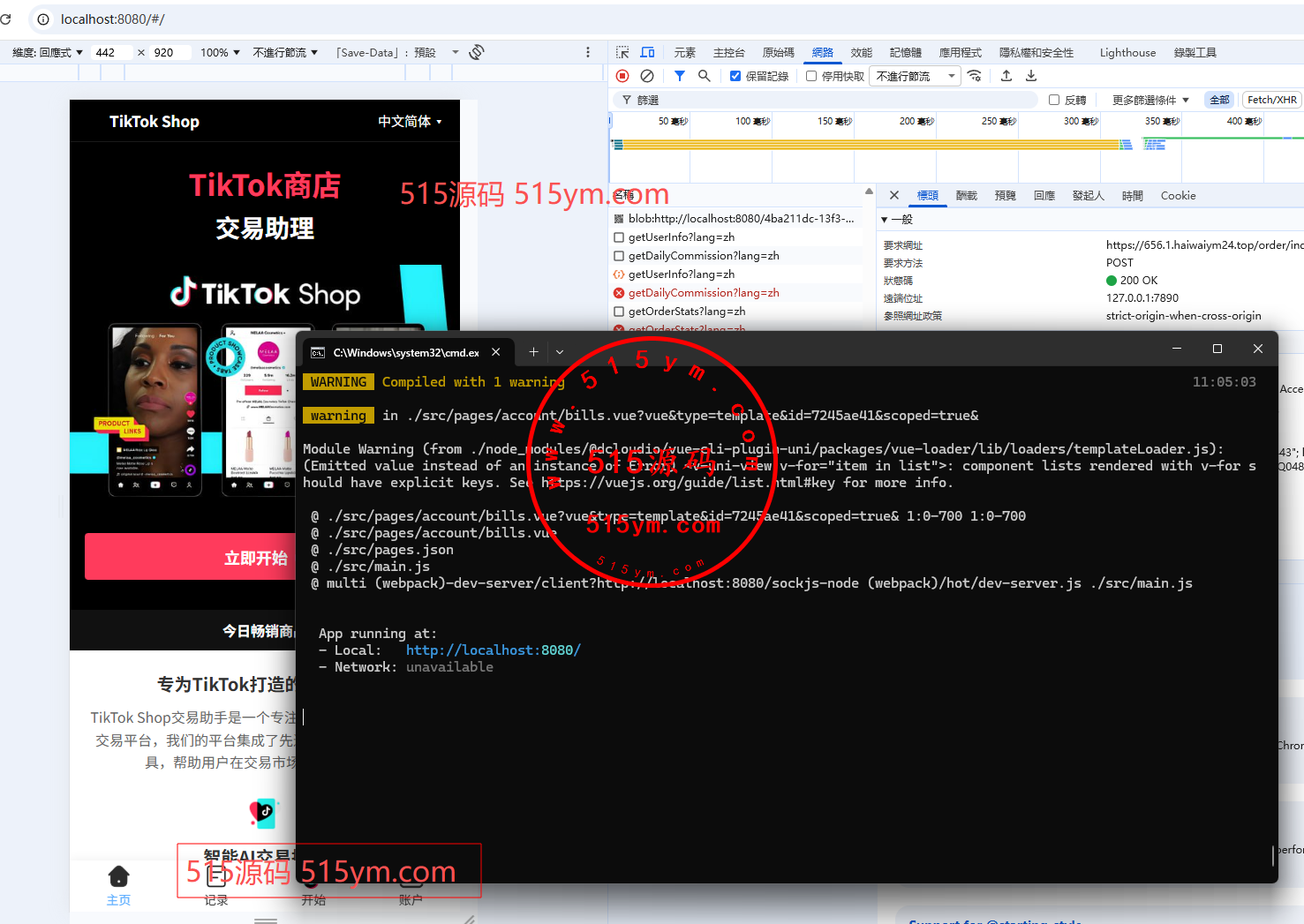This screenshot has height=924, width=1304.
Task: Open network conditions via the Wi-Fi gear icon
Action: pyautogui.click(x=975, y=76)
